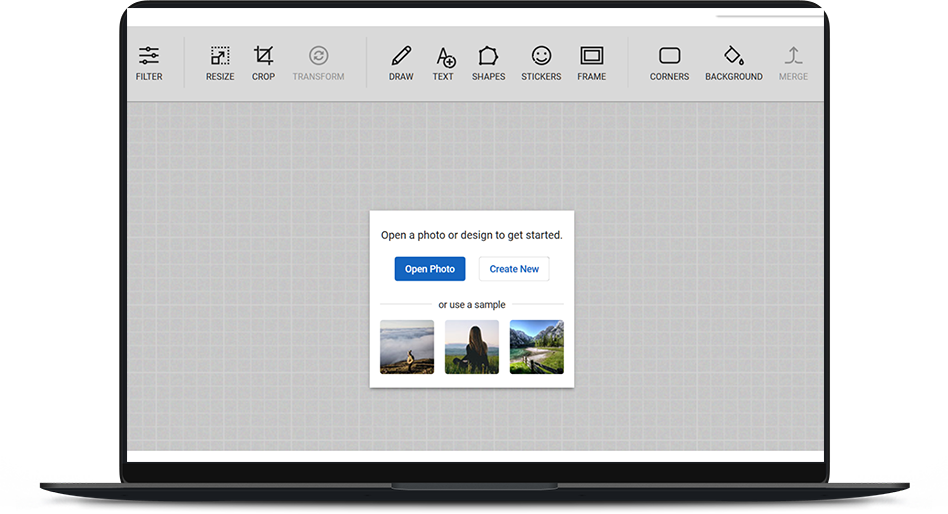Screen dimensions: 948x514
Task: Select the Resize tool
Action: pyautogui.click(x=220, y=63)
